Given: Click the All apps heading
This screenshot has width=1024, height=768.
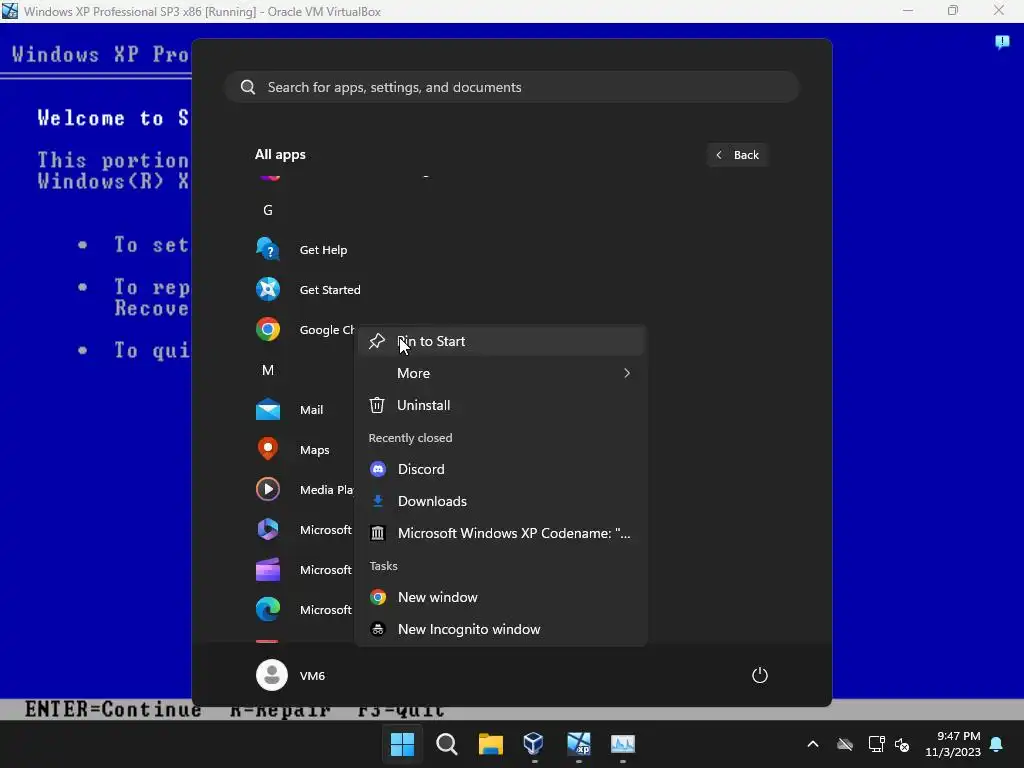Looking at the screenshot, I should (x=280, y=154).
